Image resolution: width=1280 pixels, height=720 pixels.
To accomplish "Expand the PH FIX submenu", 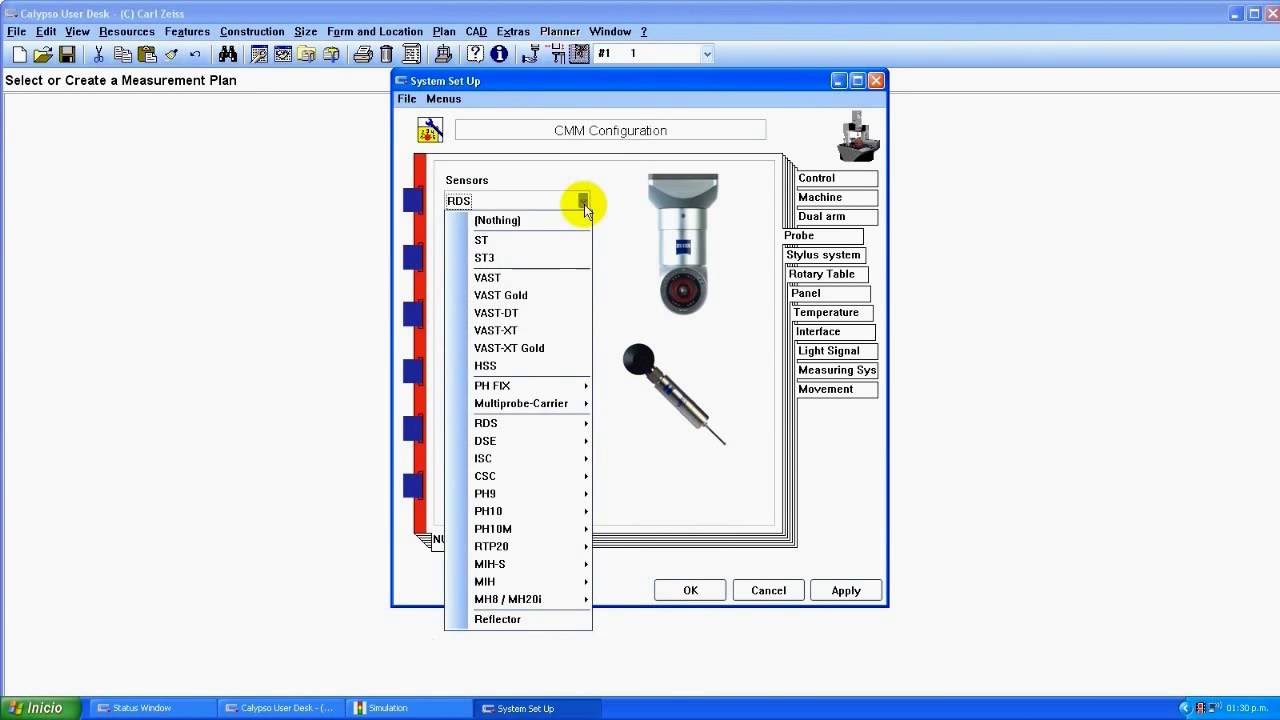I will coord(530,386).
